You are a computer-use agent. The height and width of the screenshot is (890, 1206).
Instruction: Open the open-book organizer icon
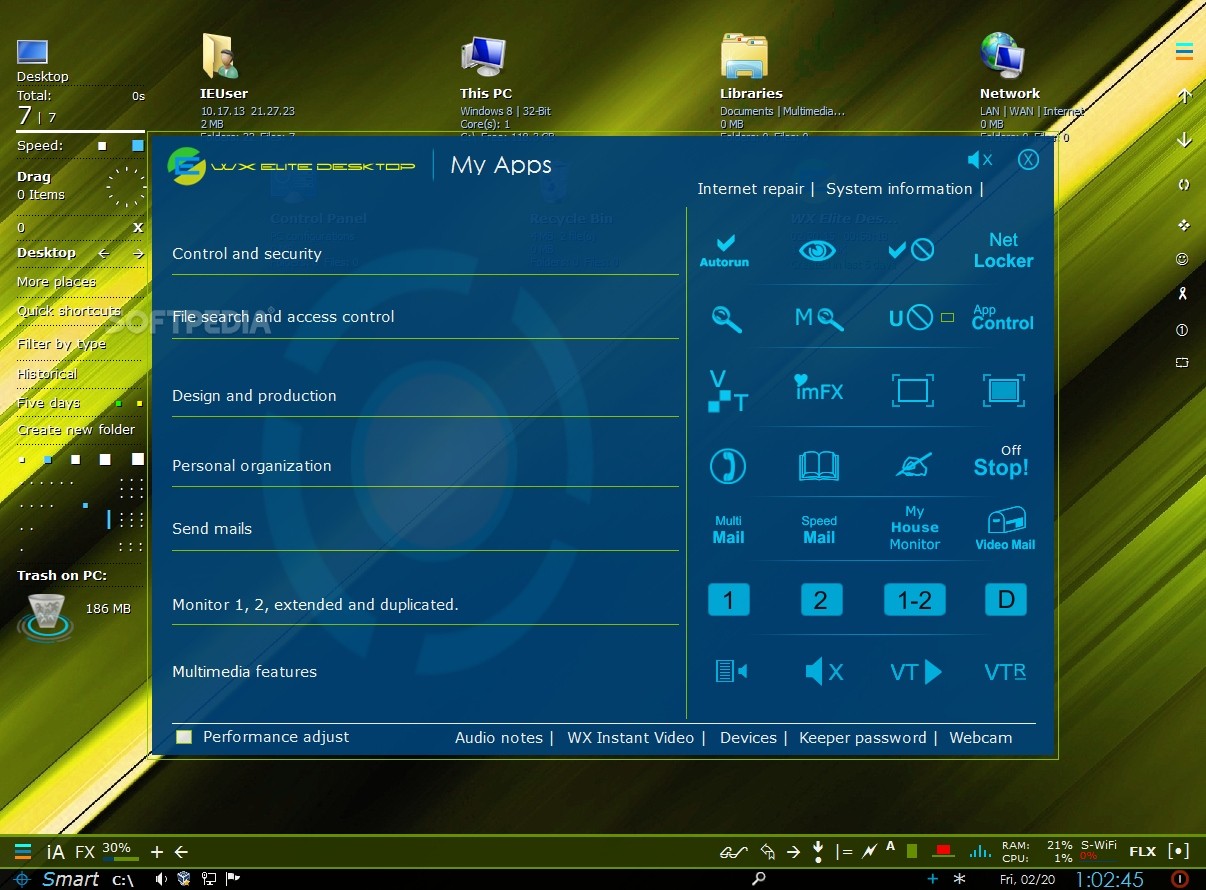coord(819,466)
